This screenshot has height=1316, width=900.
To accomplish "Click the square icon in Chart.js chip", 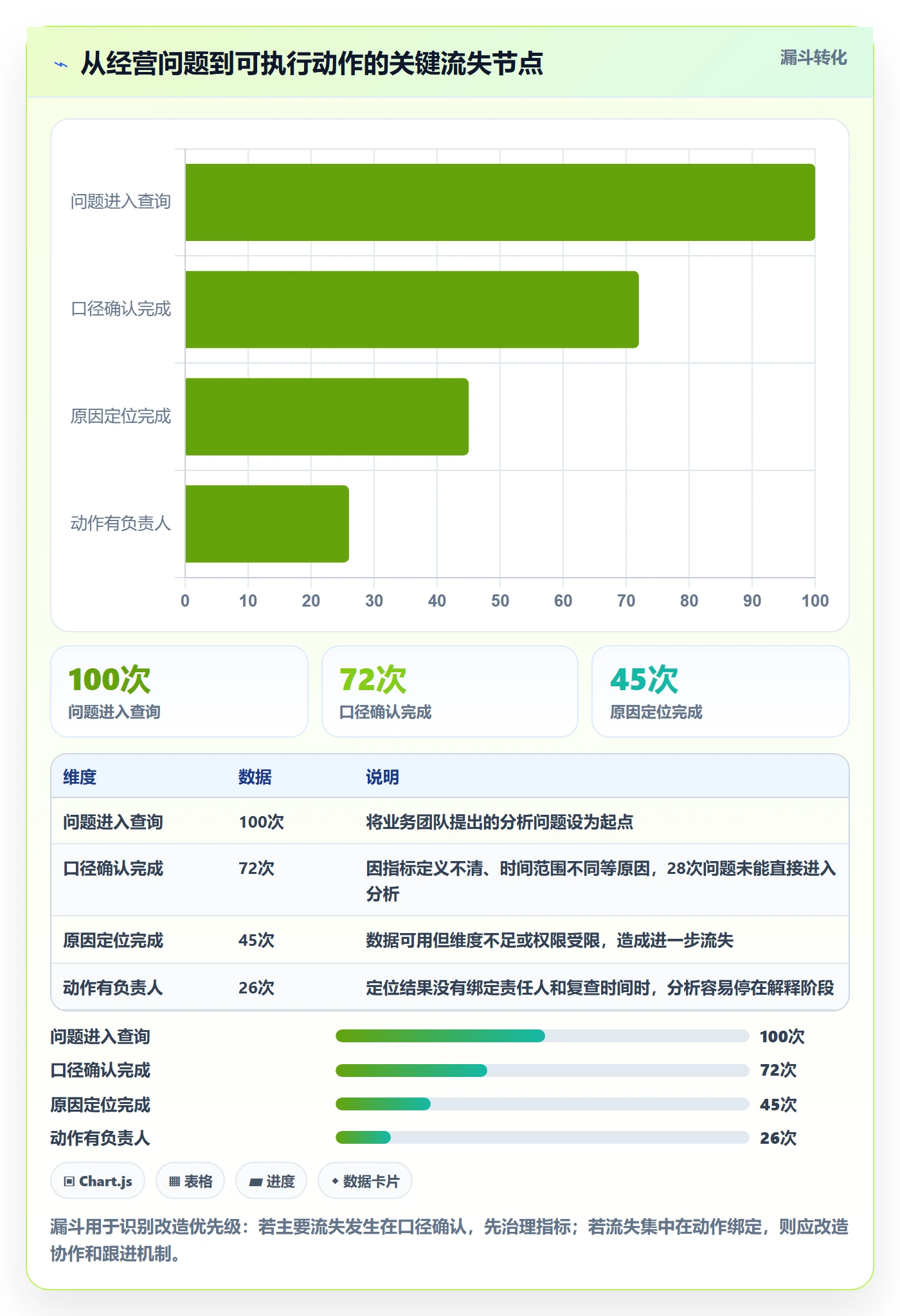I will click(x=69, y=1181).
